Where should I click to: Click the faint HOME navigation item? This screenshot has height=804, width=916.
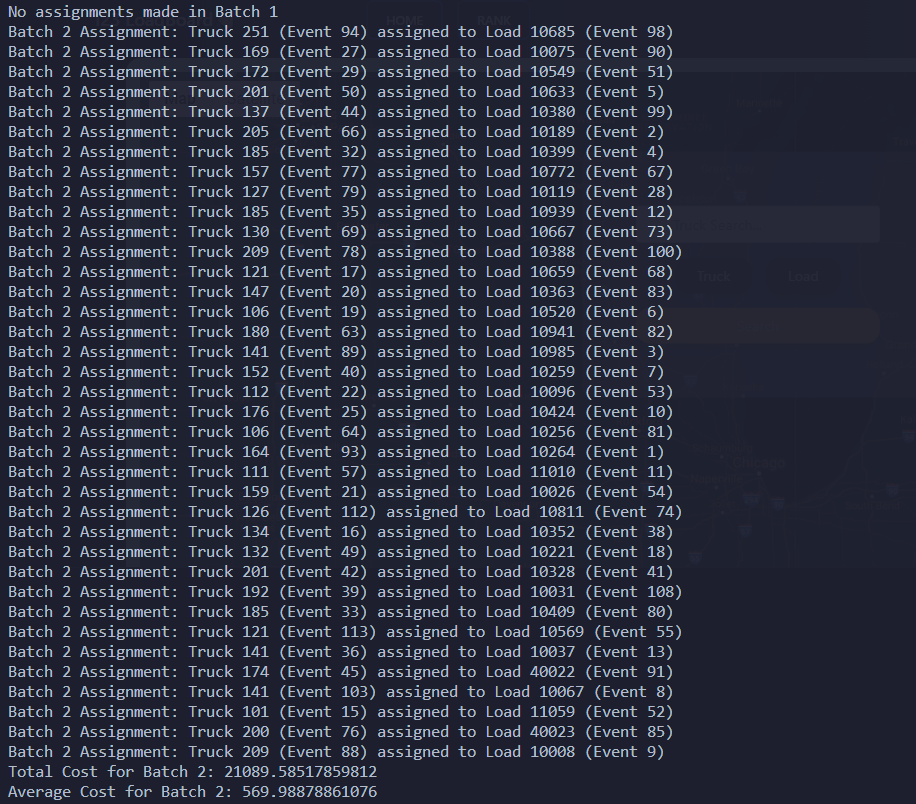pos(404,21)
